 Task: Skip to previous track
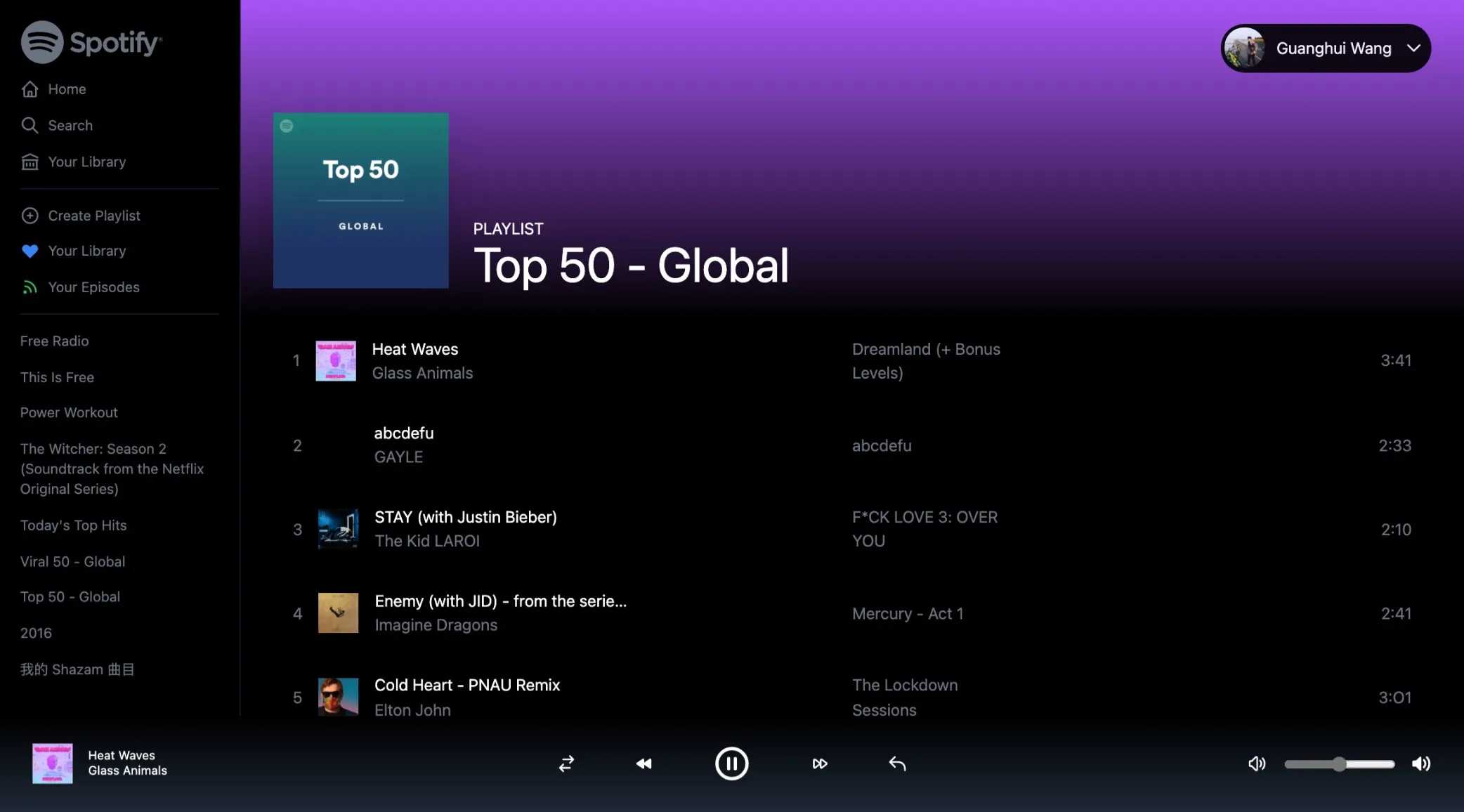643,764
